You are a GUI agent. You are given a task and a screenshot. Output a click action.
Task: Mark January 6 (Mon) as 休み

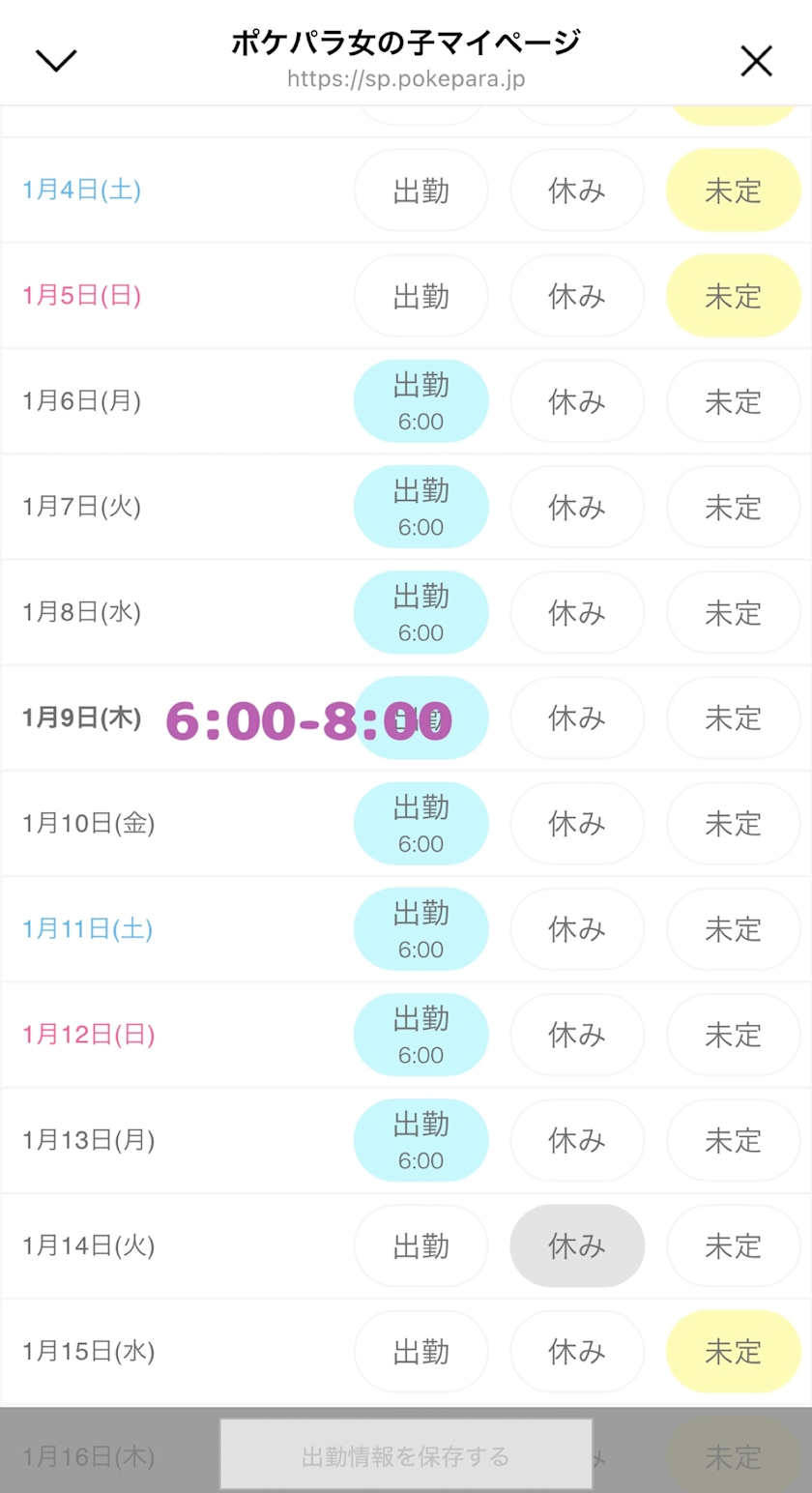577,401
